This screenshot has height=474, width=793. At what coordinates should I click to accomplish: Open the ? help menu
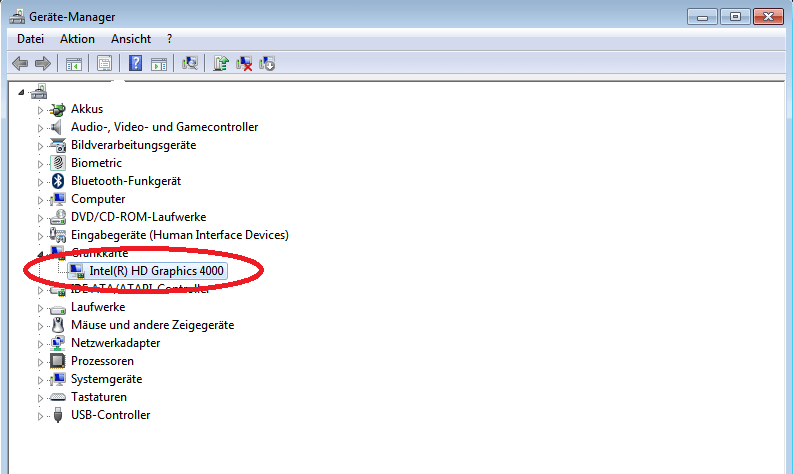[169, 39]
